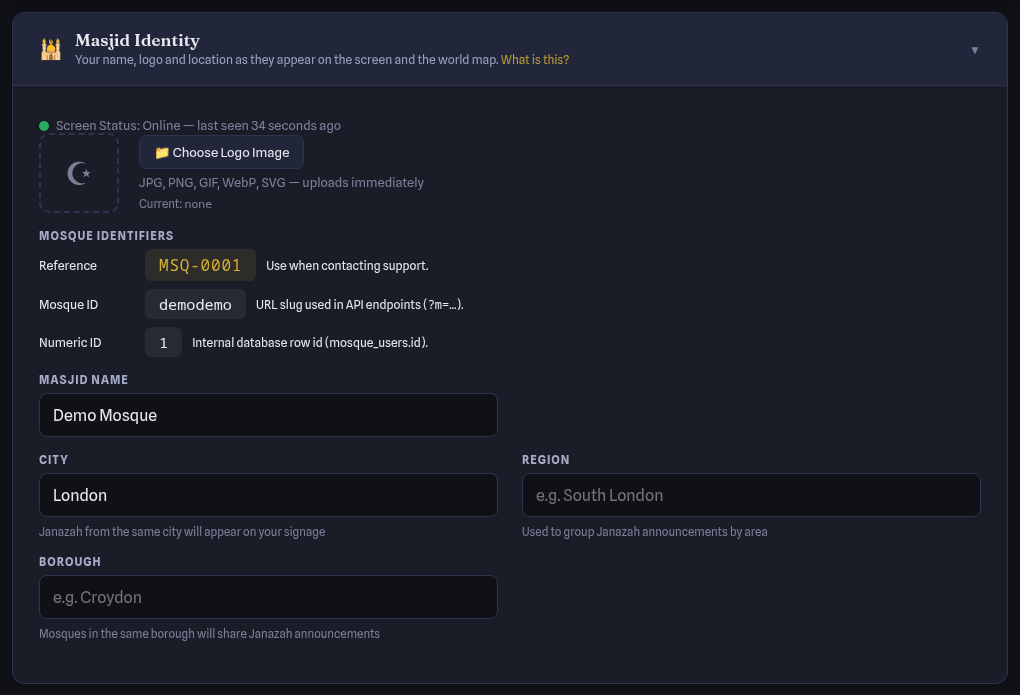Click the Mosque Identifiers section heading
Image resolution: width=1020 pixels, height=695 pixels.
coord(106,236)
